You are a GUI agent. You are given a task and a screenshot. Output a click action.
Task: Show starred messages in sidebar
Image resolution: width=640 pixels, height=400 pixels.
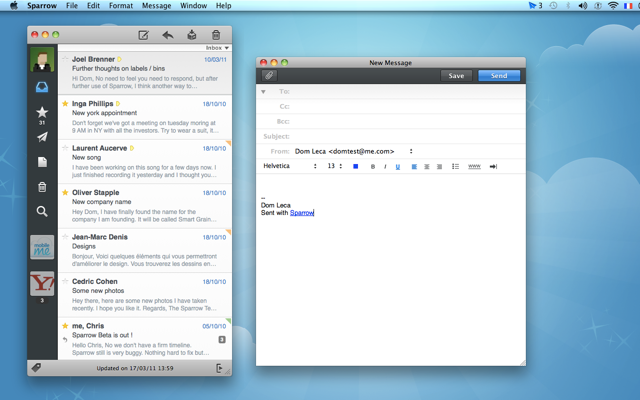coord(42,112)
